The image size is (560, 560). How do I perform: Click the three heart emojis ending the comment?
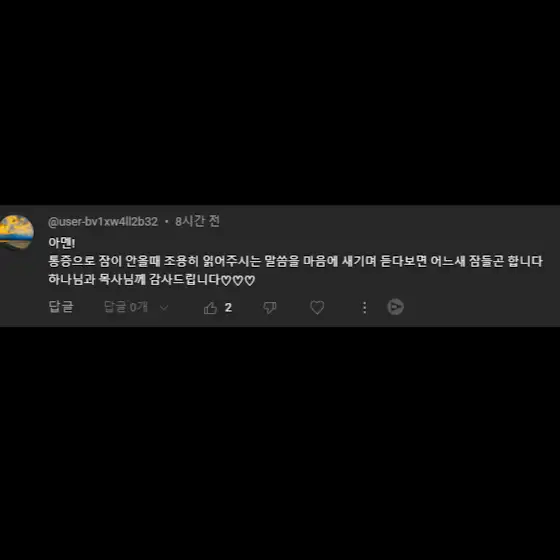(x=238, y=280)
